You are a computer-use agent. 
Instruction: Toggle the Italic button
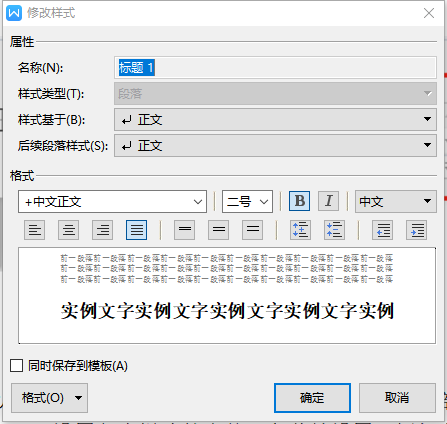point(329,201)
